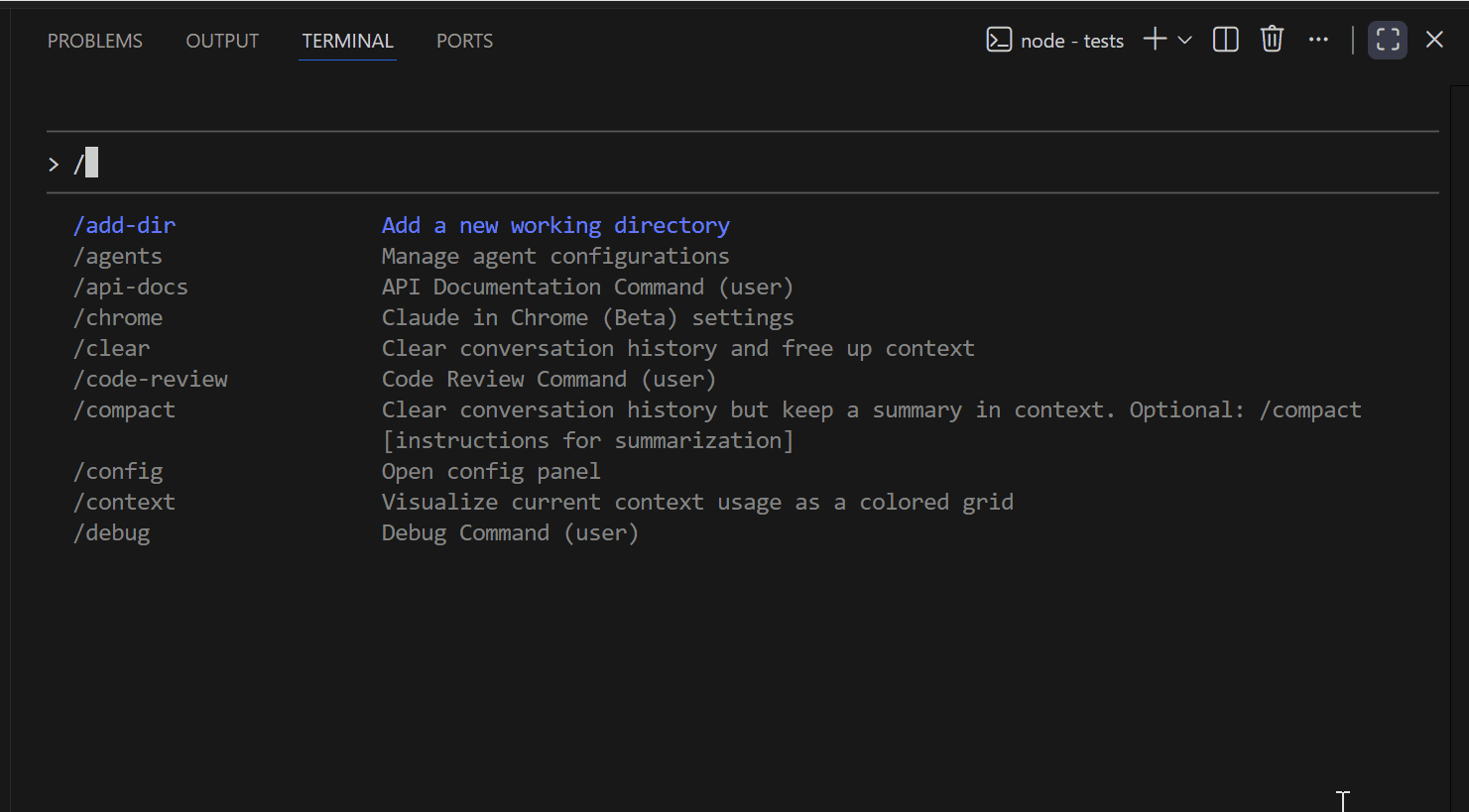Open the launch profile dropdown chevron
The height and width of the screenshot is (812, 1469).
tap(1184, 41)
